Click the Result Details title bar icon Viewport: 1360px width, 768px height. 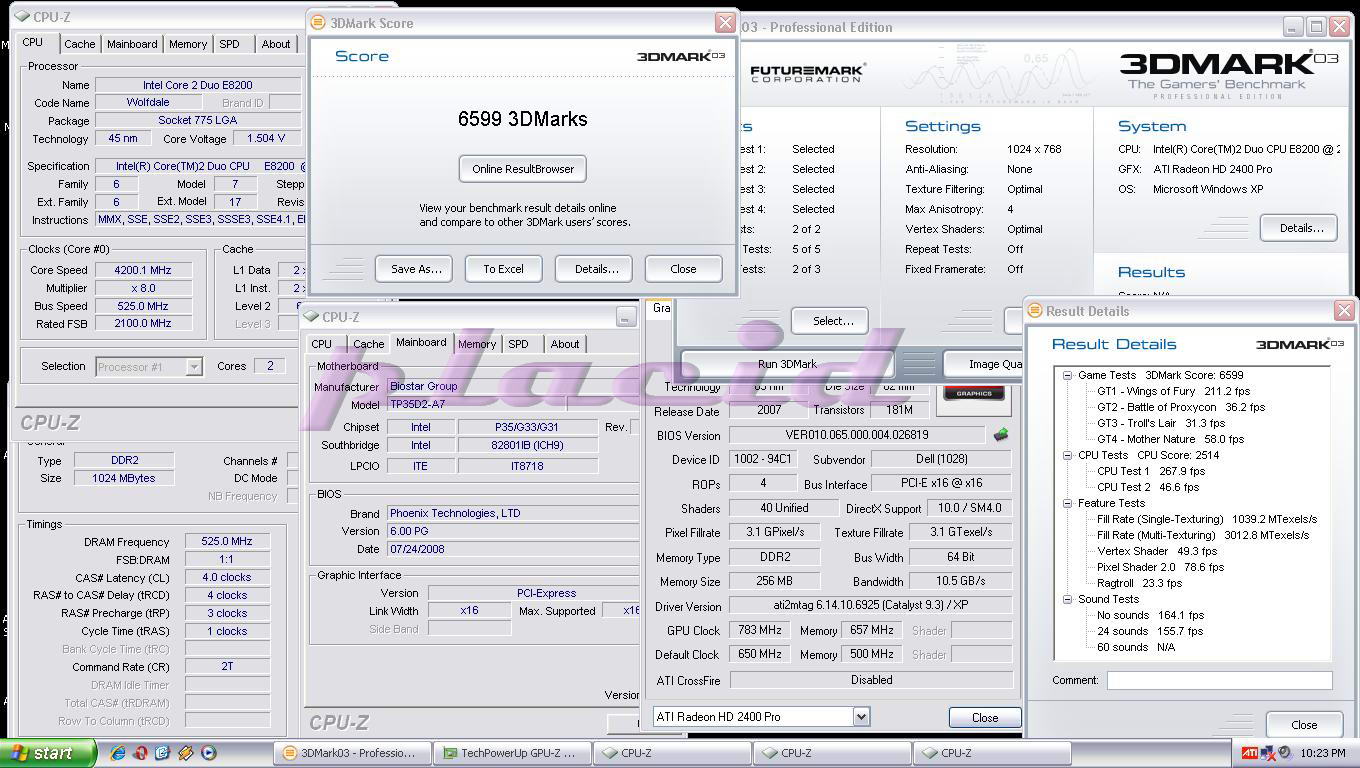(1036, 311)
